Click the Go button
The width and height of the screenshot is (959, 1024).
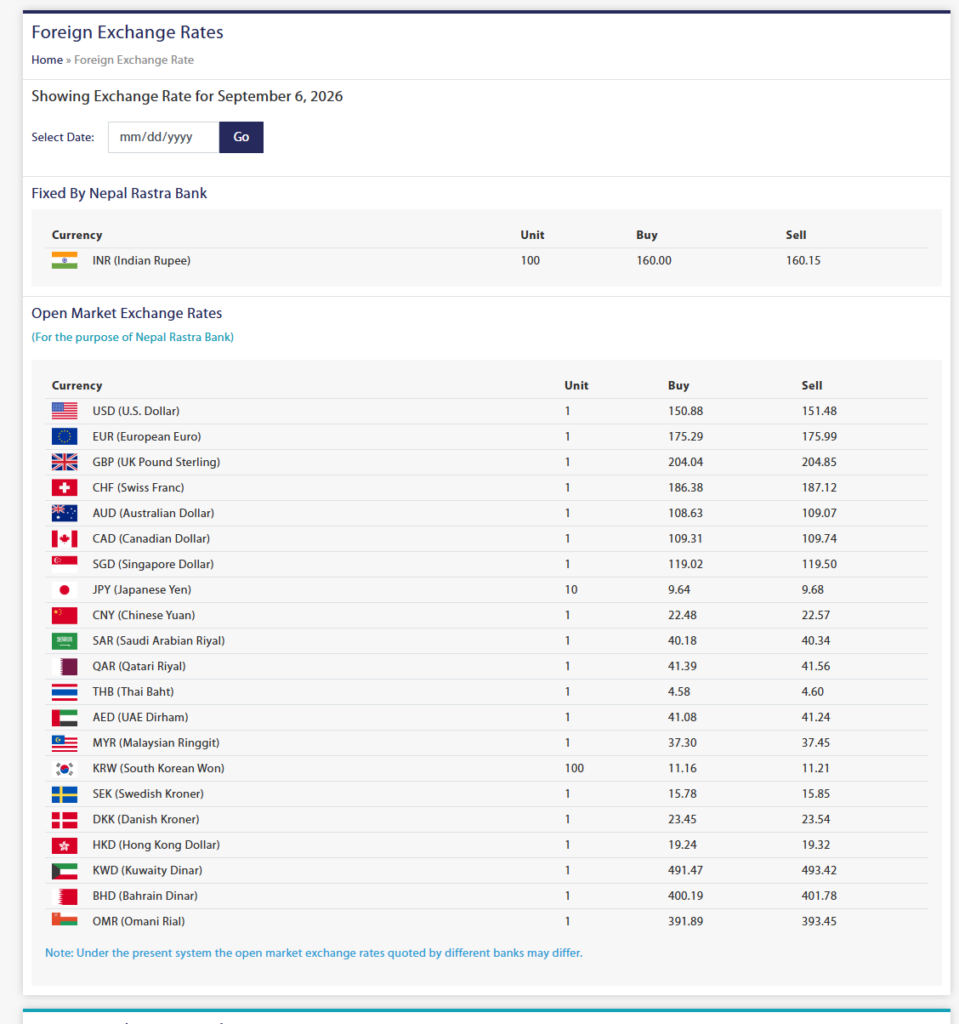click(x=241, y=137)
